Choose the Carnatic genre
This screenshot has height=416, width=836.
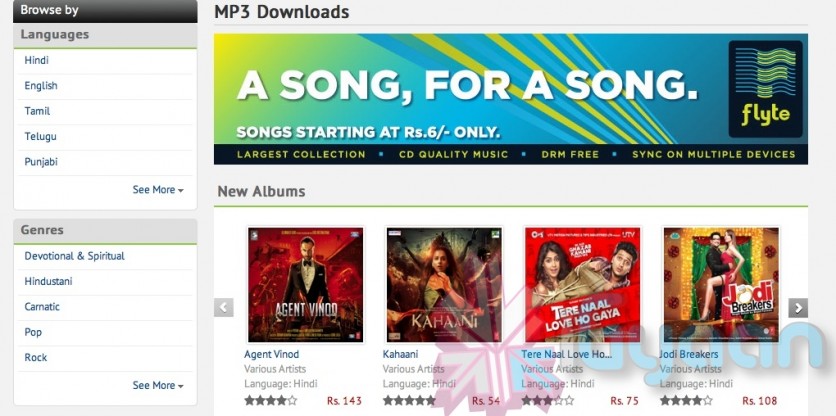(x=42, y=307)
